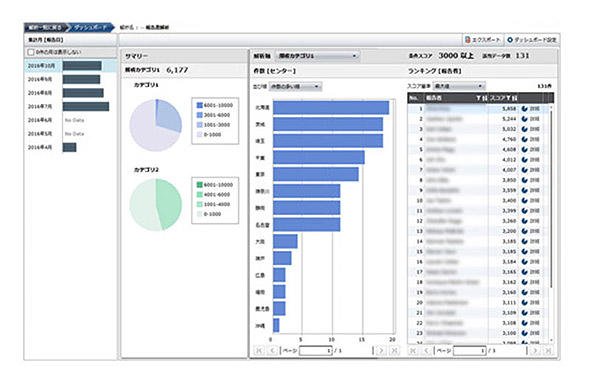Open the detail icon for ranking row 2
This screenshot has width=590, height=378.
[x=524, y=119]
